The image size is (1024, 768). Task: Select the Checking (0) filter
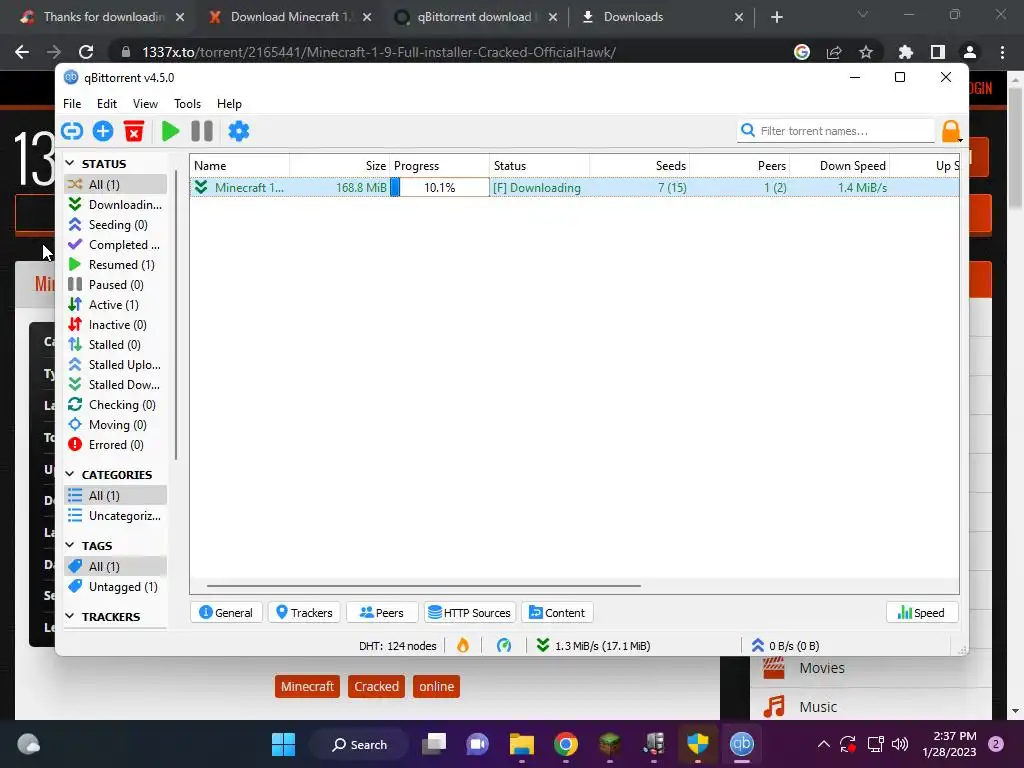click(116, 405)
